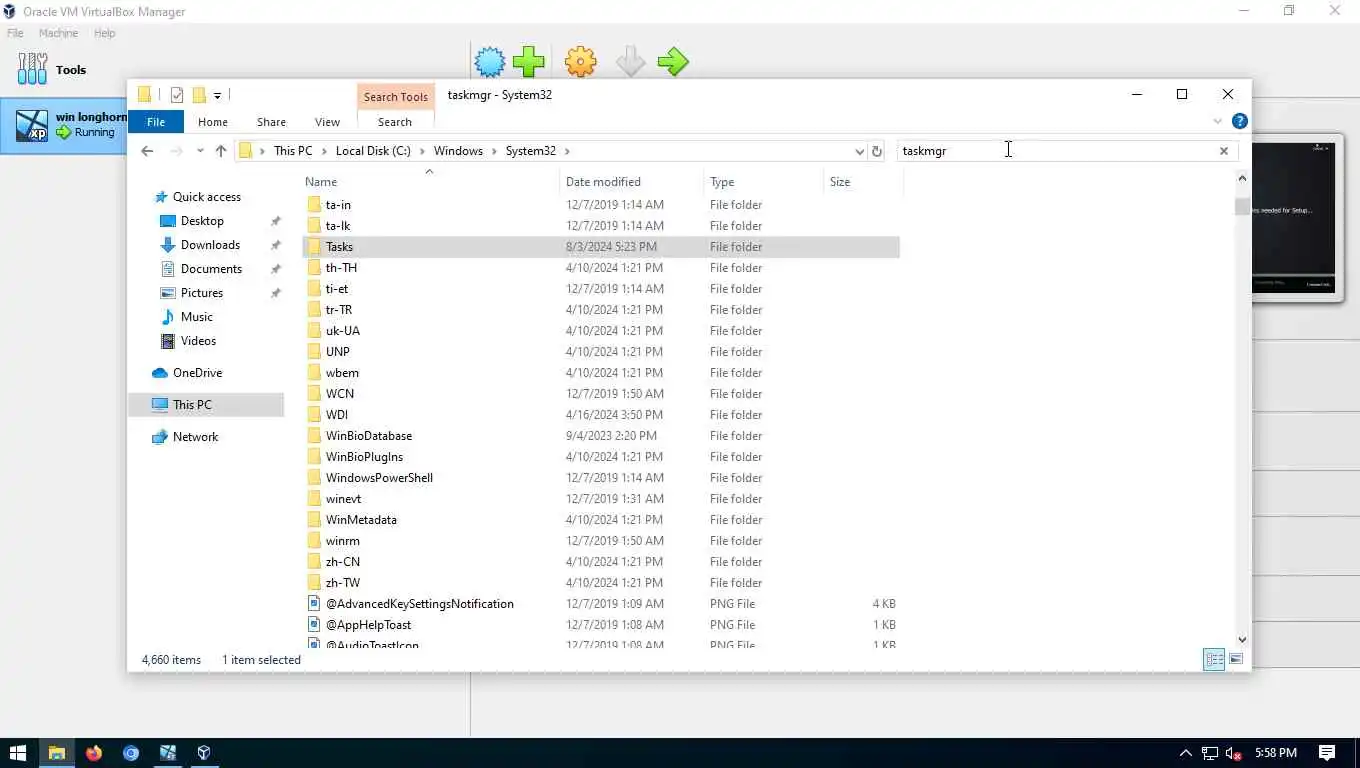The image size is (1360, 768).
Task: Click the VirtualBox New machine blue icon
Action: coord(490,62)
